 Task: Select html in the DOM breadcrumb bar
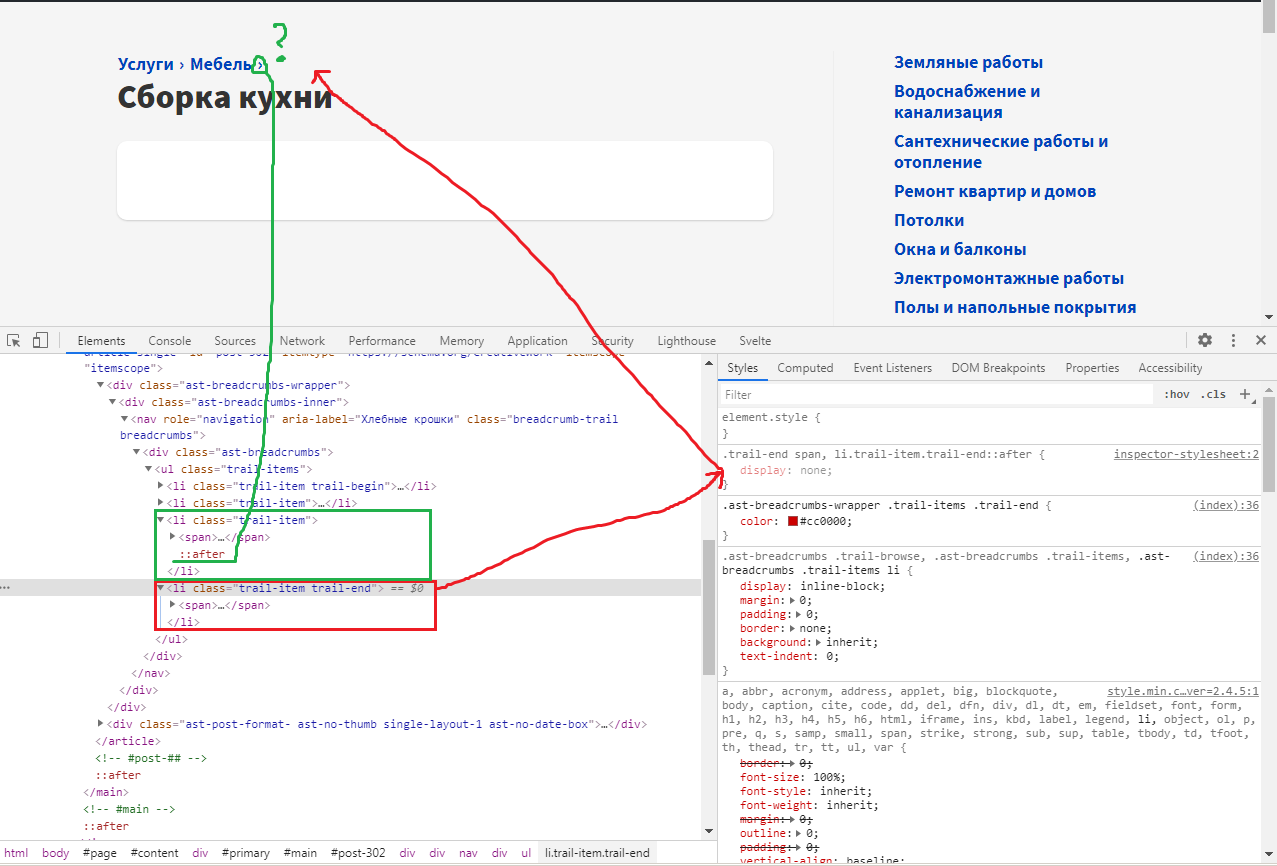click(x=16, y=853)
